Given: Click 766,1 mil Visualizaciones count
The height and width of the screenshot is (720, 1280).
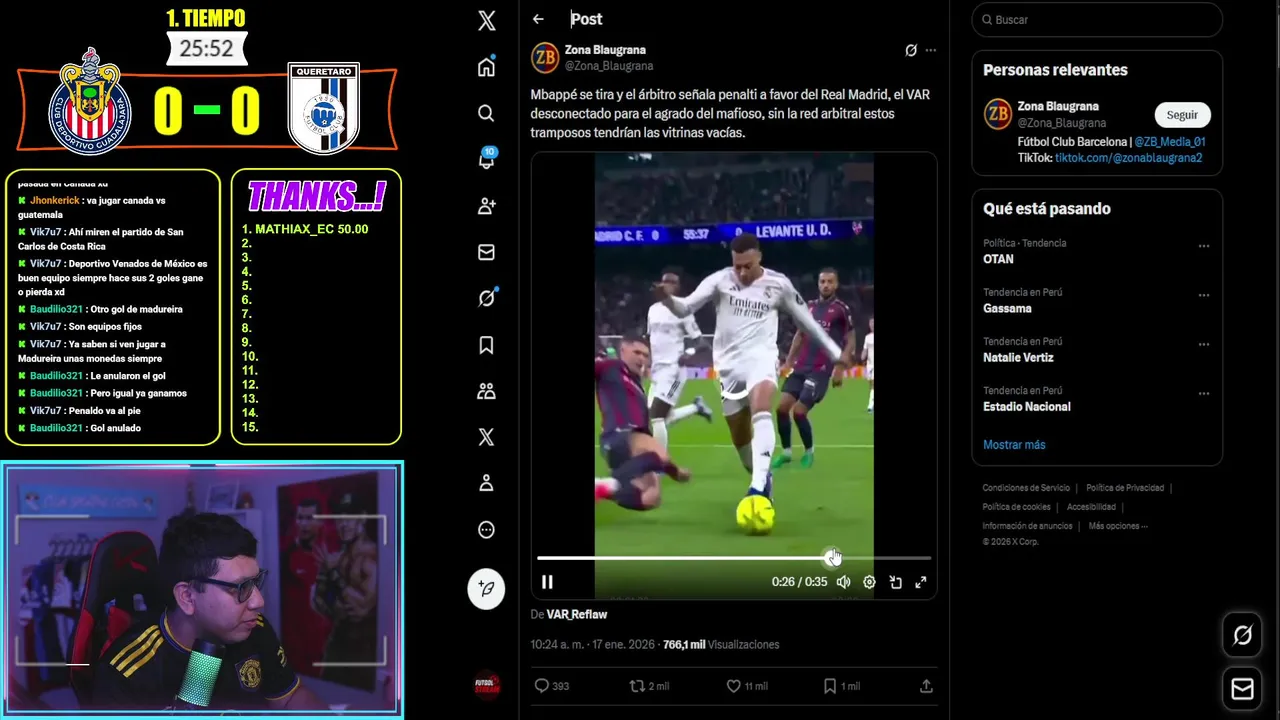Looking at the screenshot, I should pos(721,645).
